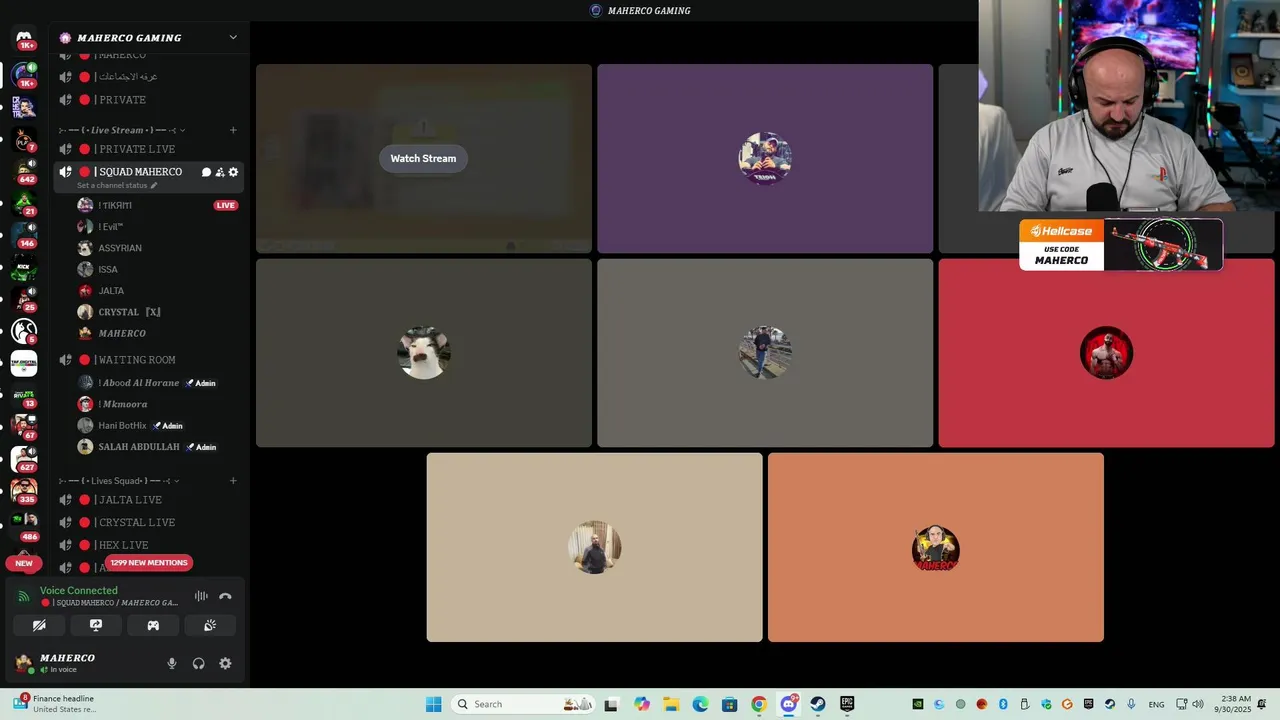Viewport: 1280px width, 720px height.
Task: Open Google Chrome from taskbar
Action: pos(759,704)
